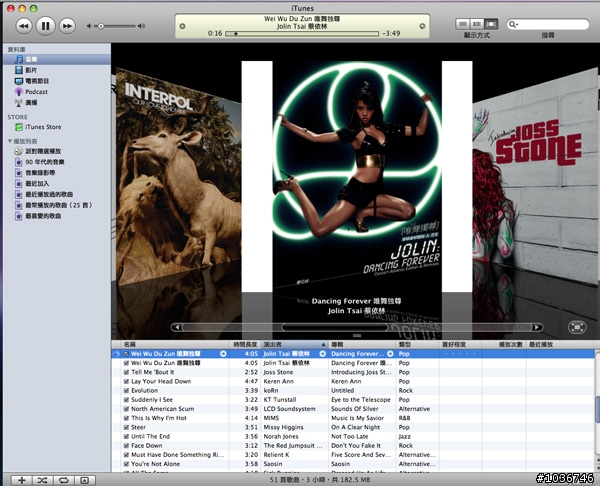This screenshot has width=600, height=486.
Task: Create a new playlist with plus button
Action: [x=21, y=480]
